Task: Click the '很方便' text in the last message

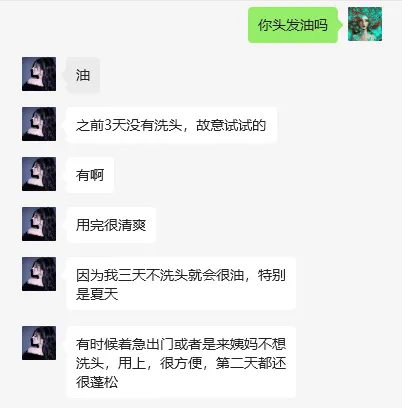Action: coord(181,363)
